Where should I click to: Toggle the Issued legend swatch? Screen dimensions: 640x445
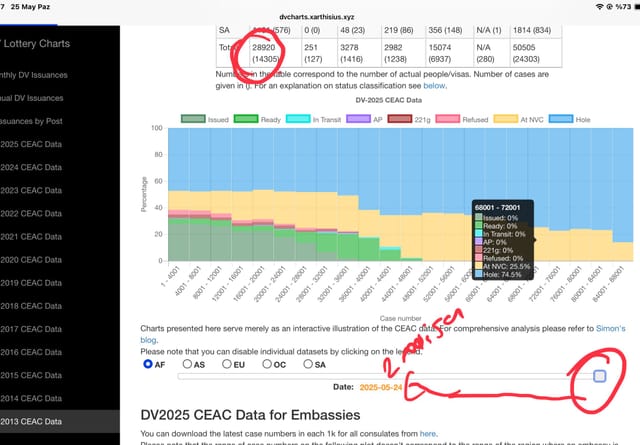(x=193, y=119)
